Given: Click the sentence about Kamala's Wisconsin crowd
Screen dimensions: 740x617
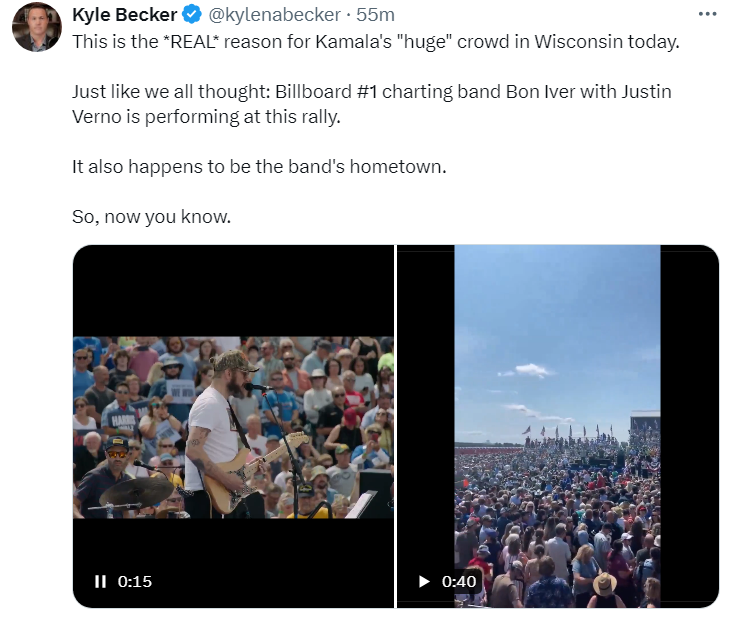Looking at the screenshot, I should click(x=376, y=42).
